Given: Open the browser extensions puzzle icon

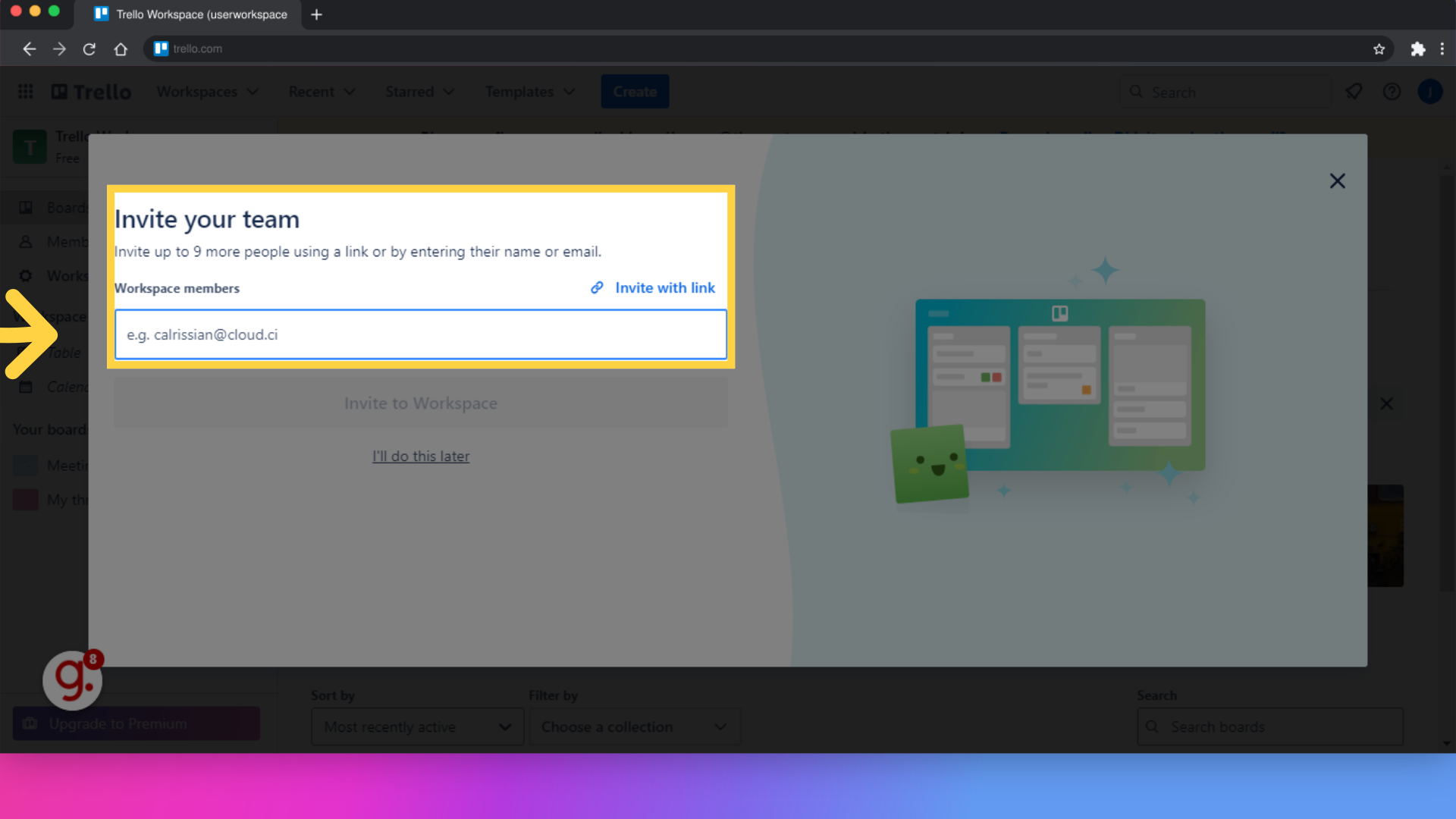Looking at the screenshot, I should [x=1417, y=49].
